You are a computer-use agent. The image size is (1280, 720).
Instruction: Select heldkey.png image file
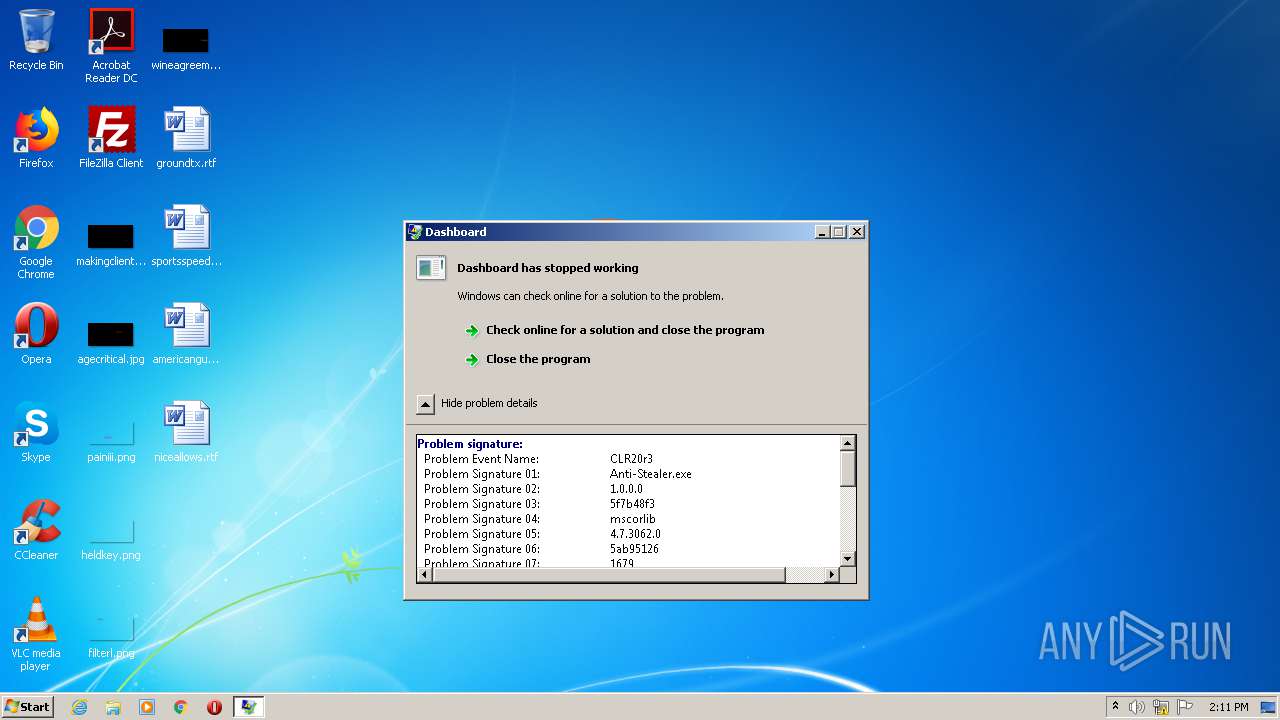(x=111, y=538)
